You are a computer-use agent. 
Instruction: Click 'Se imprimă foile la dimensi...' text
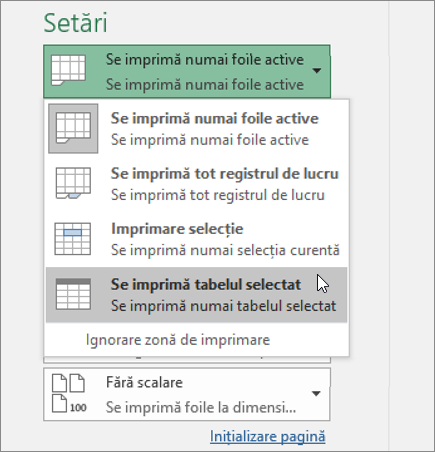click(x=201, y=407)
